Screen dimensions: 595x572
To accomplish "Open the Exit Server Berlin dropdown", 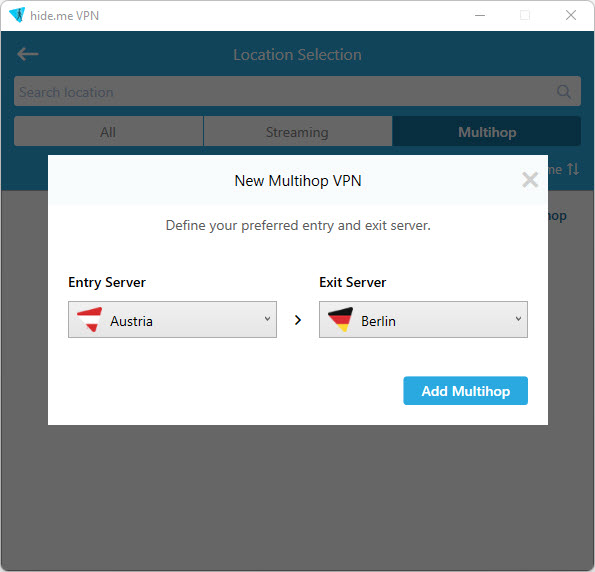I will (x=423, y=320).
